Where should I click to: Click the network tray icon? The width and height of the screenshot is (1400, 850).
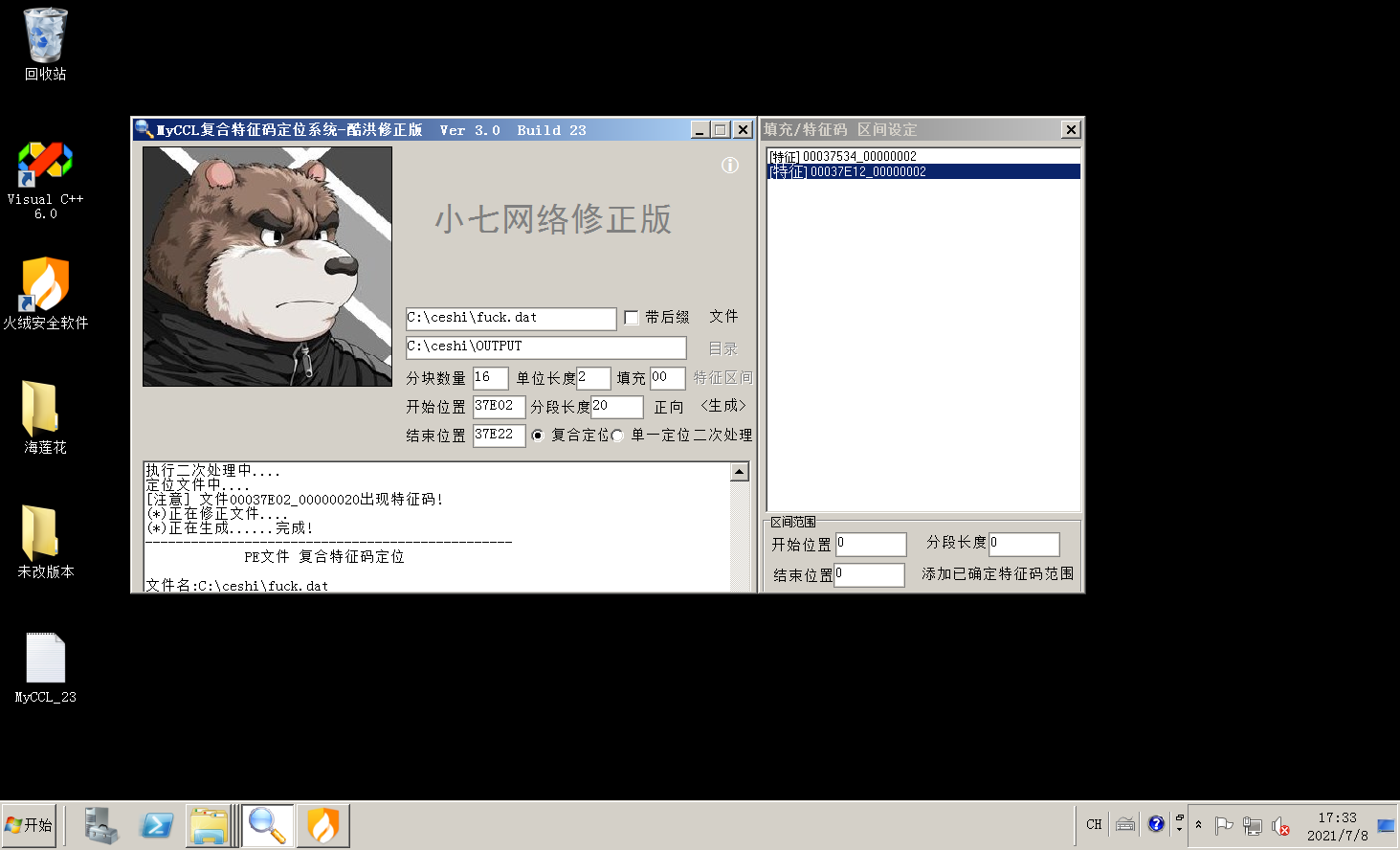(x=1252, y=825)
